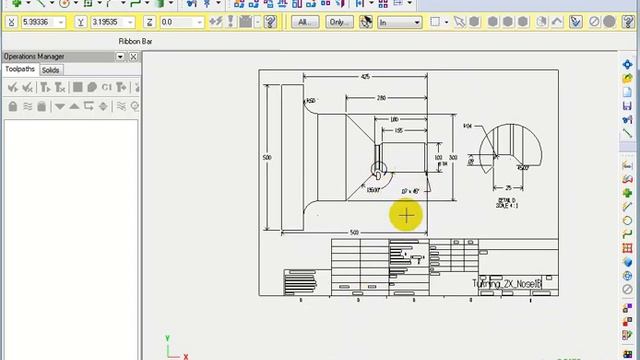Move insert arrow down one item
This screenshot has height=360, width=640.
coord(60,106)
